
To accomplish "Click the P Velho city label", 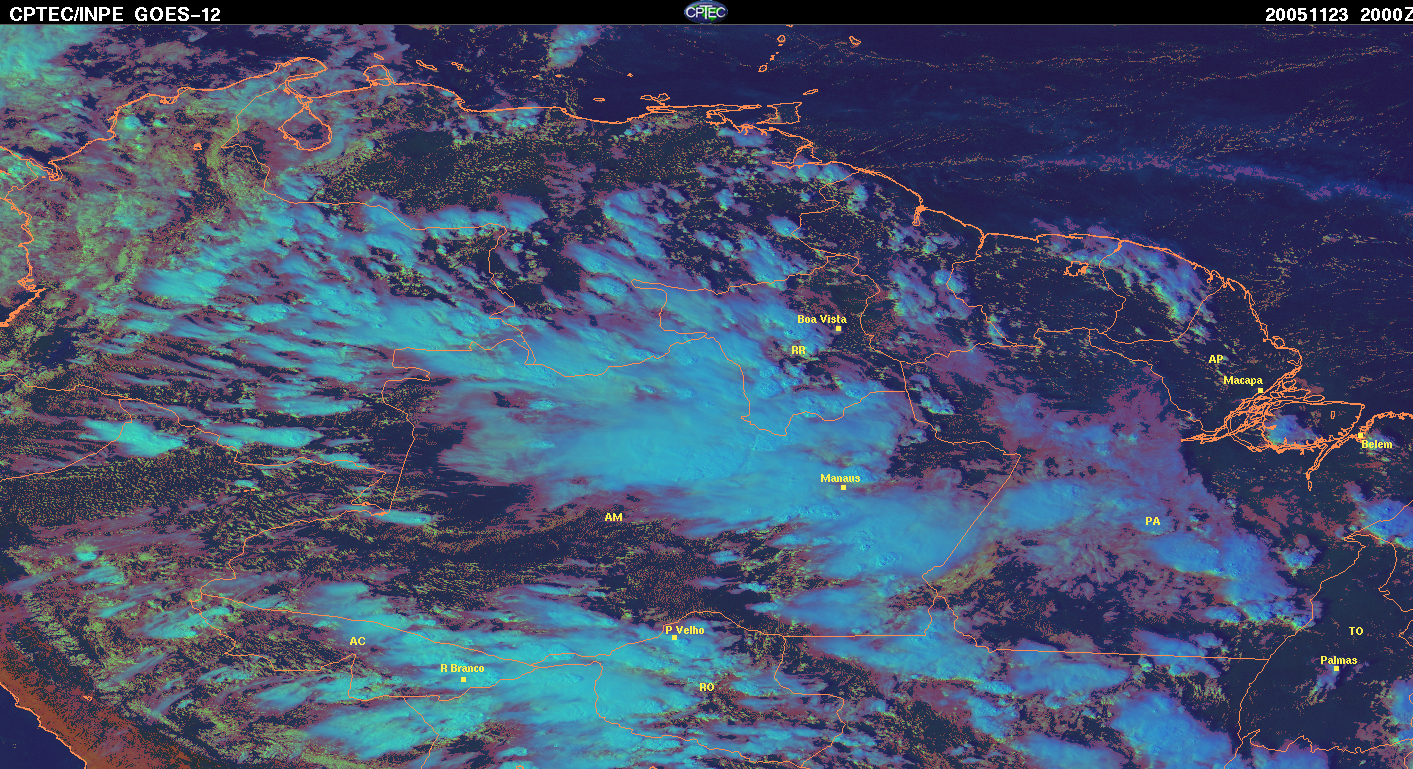I will coord(685,630).
